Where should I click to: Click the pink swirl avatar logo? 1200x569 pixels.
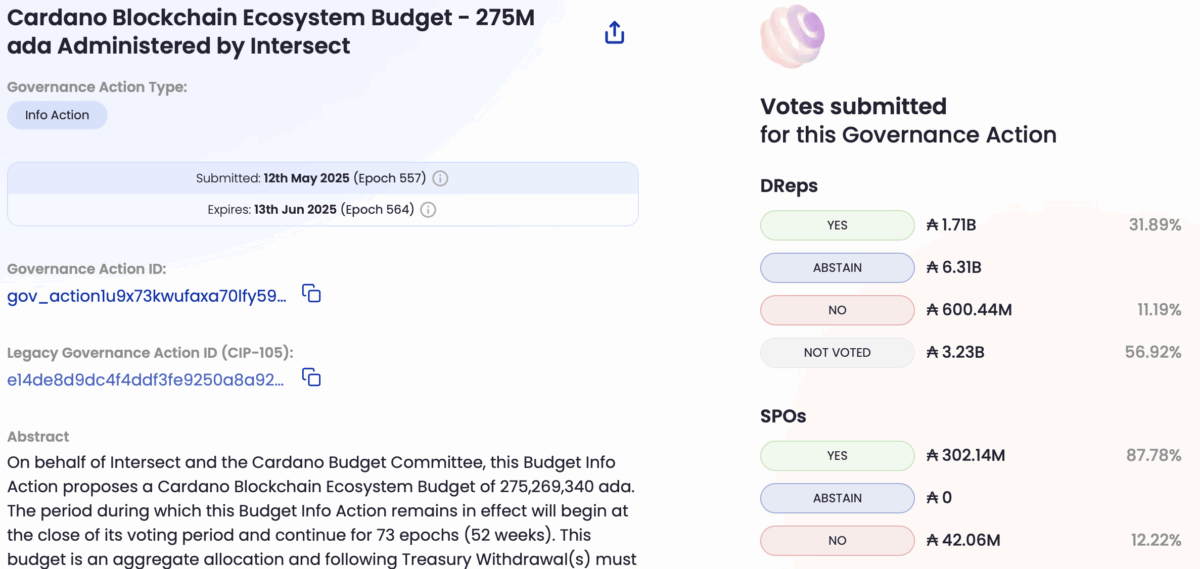(x=792, y=36)
